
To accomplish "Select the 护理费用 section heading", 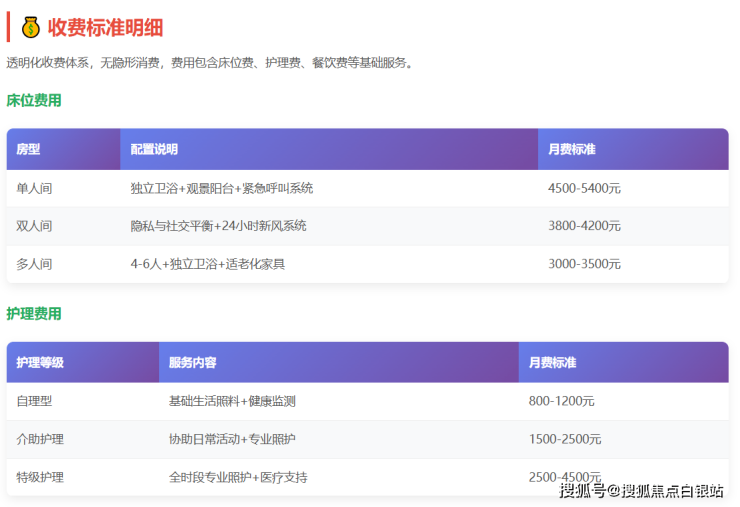I will (x=34, y=314).
